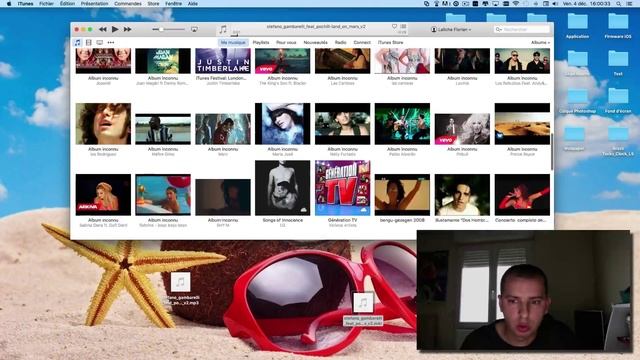This screenshot has height=360, width=640.
Task: Switch to the Radio tab
Action: pos(340,42)
